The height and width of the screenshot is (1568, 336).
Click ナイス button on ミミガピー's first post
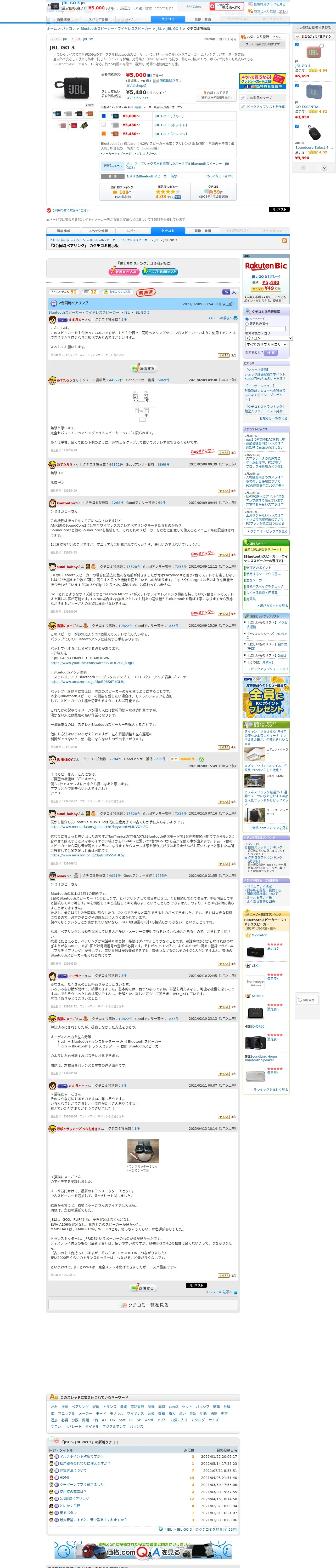(224, 355)
